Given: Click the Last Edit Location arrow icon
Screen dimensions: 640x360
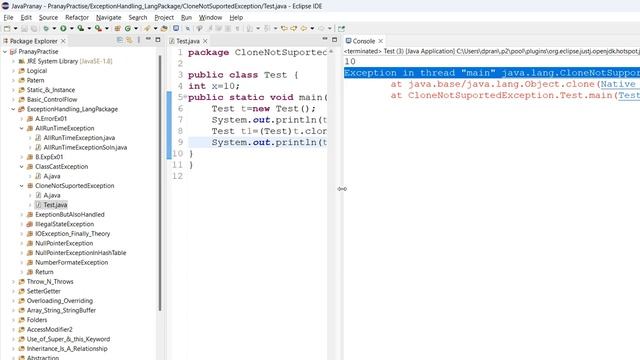Looking at the screenshot, I should (284, 29).
